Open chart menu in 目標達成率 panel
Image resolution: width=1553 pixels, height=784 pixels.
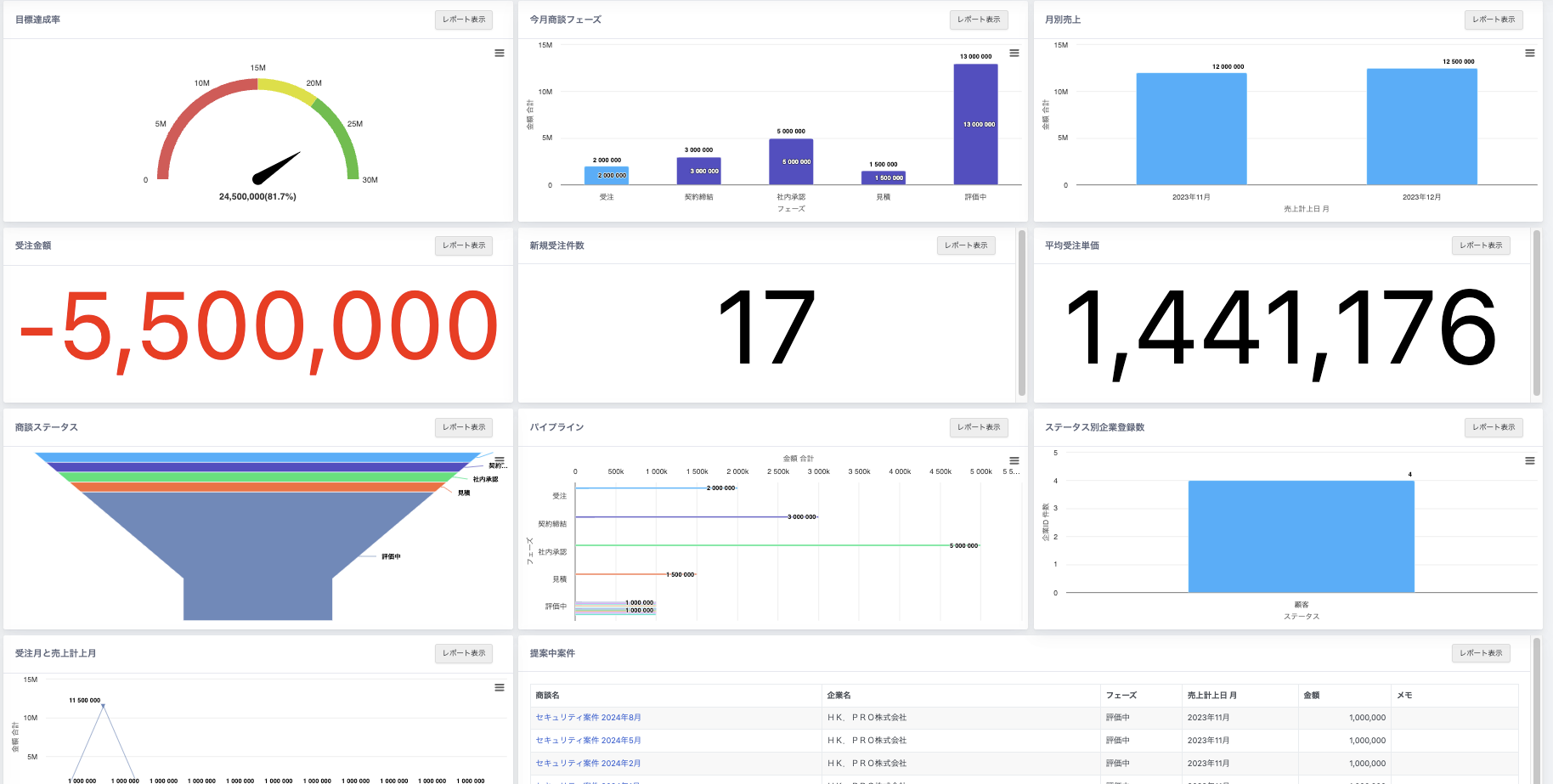click(x=500, y=53)
